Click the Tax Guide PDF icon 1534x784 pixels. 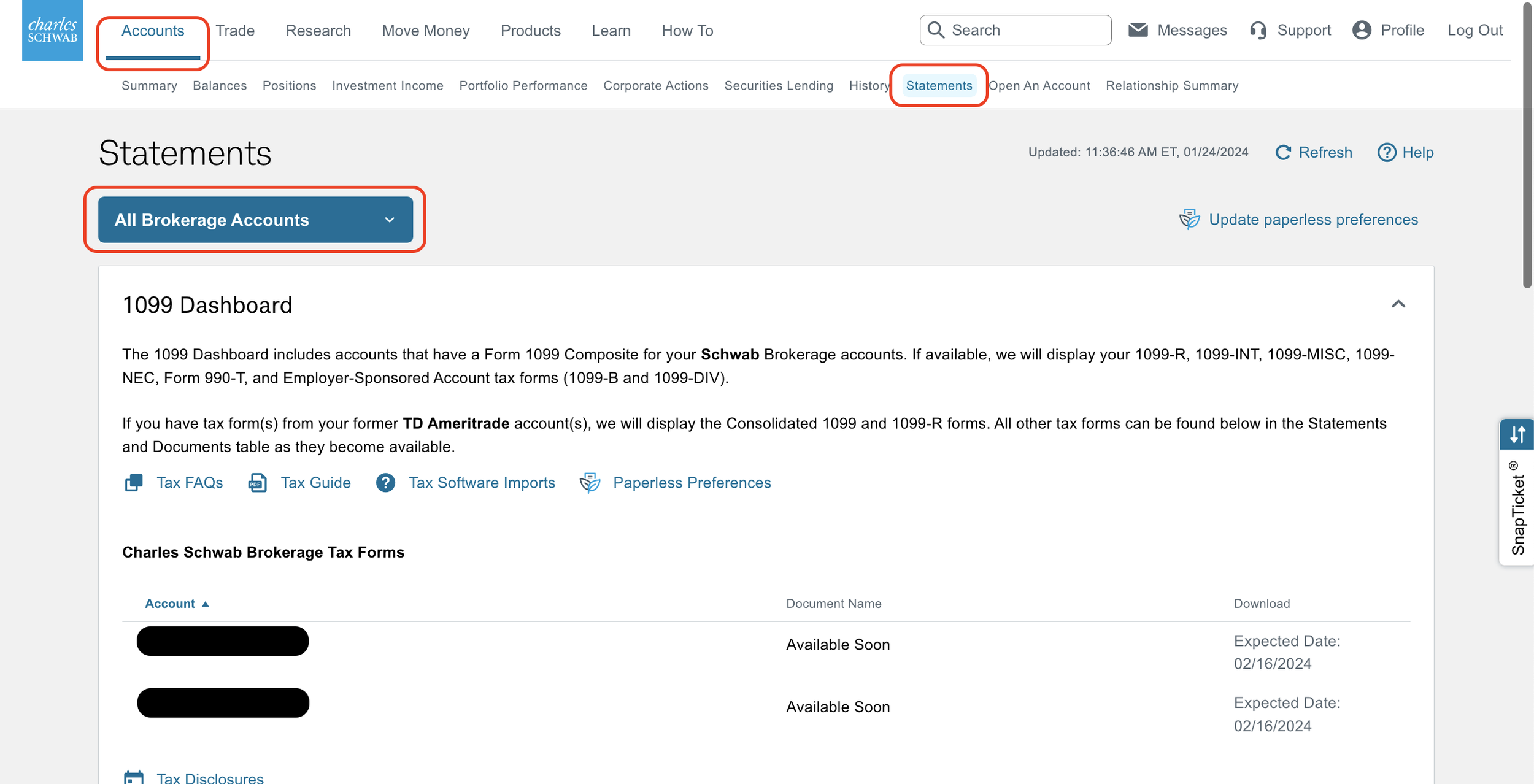tap(257, 483)
